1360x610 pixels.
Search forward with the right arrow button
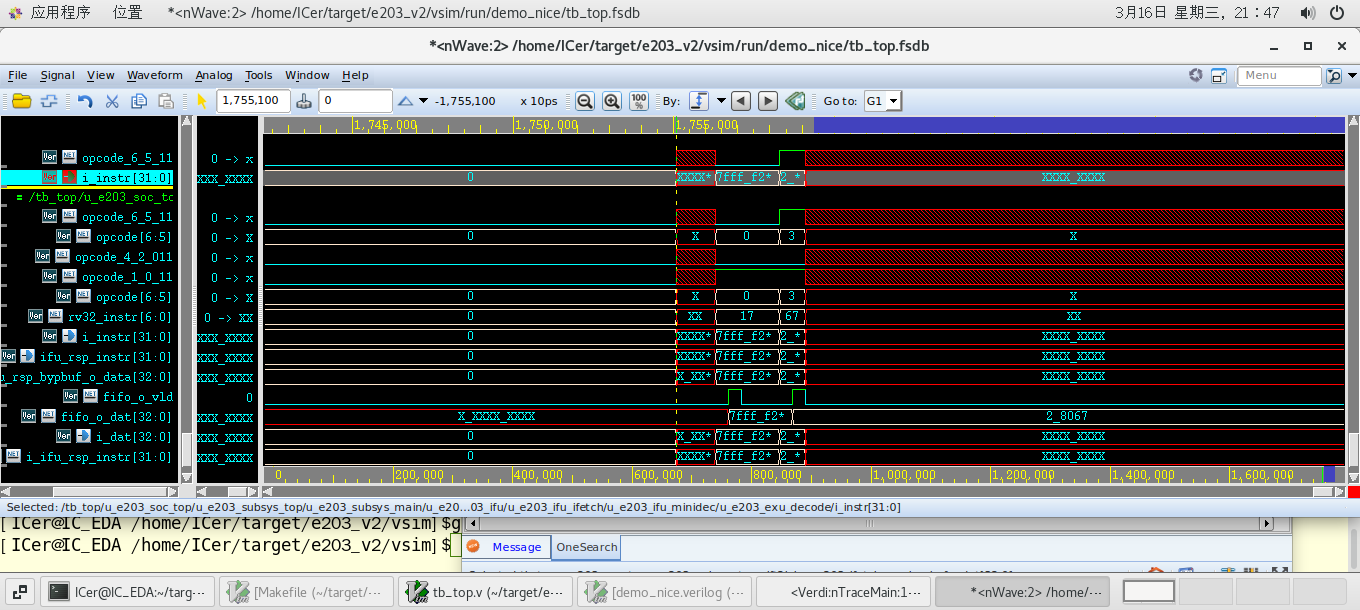pyautogui.click(x=768, y=101)
